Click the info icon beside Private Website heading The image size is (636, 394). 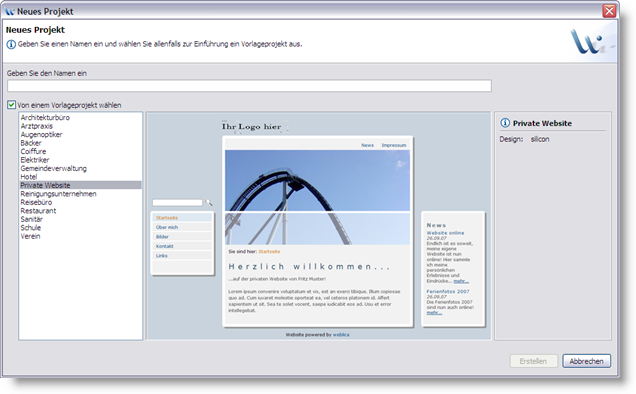click(x=505, y=123)
